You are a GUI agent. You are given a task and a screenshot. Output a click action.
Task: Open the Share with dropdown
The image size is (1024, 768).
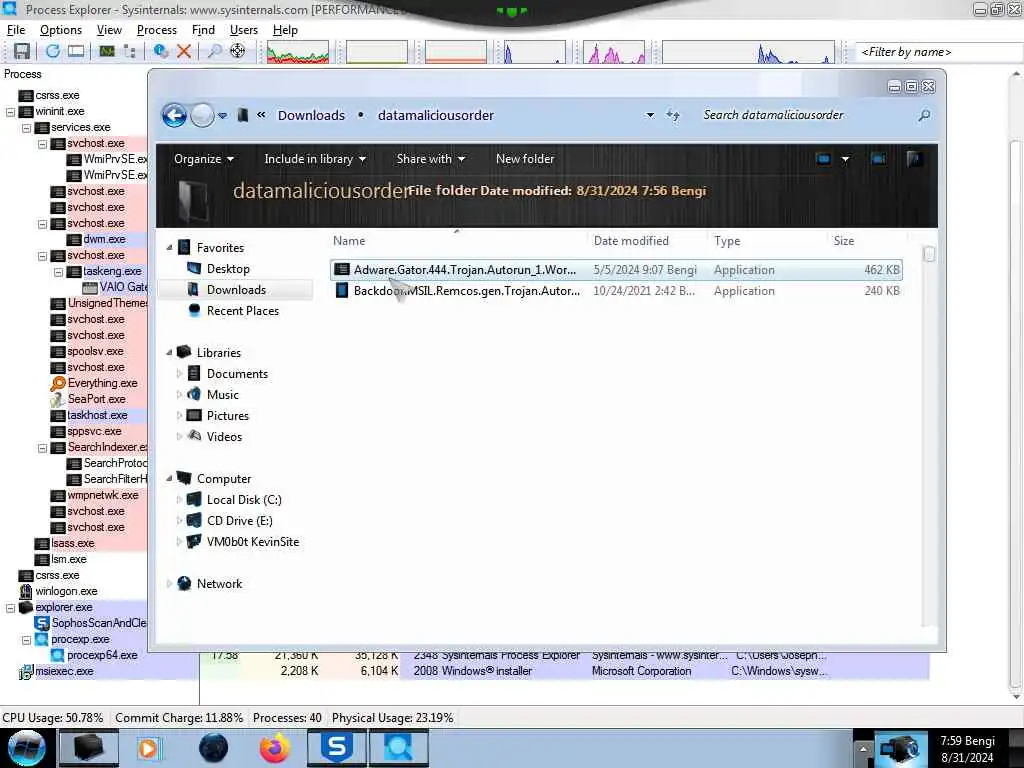430,159
